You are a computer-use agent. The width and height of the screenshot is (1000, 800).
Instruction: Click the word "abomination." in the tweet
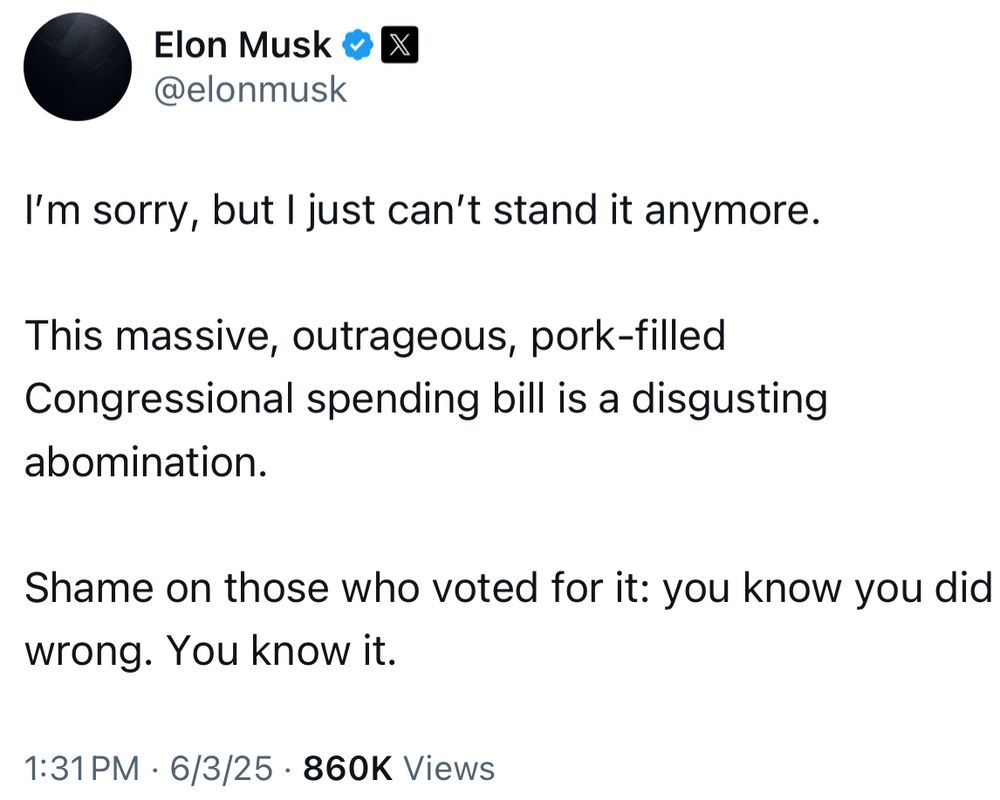[x=145, y=461]
